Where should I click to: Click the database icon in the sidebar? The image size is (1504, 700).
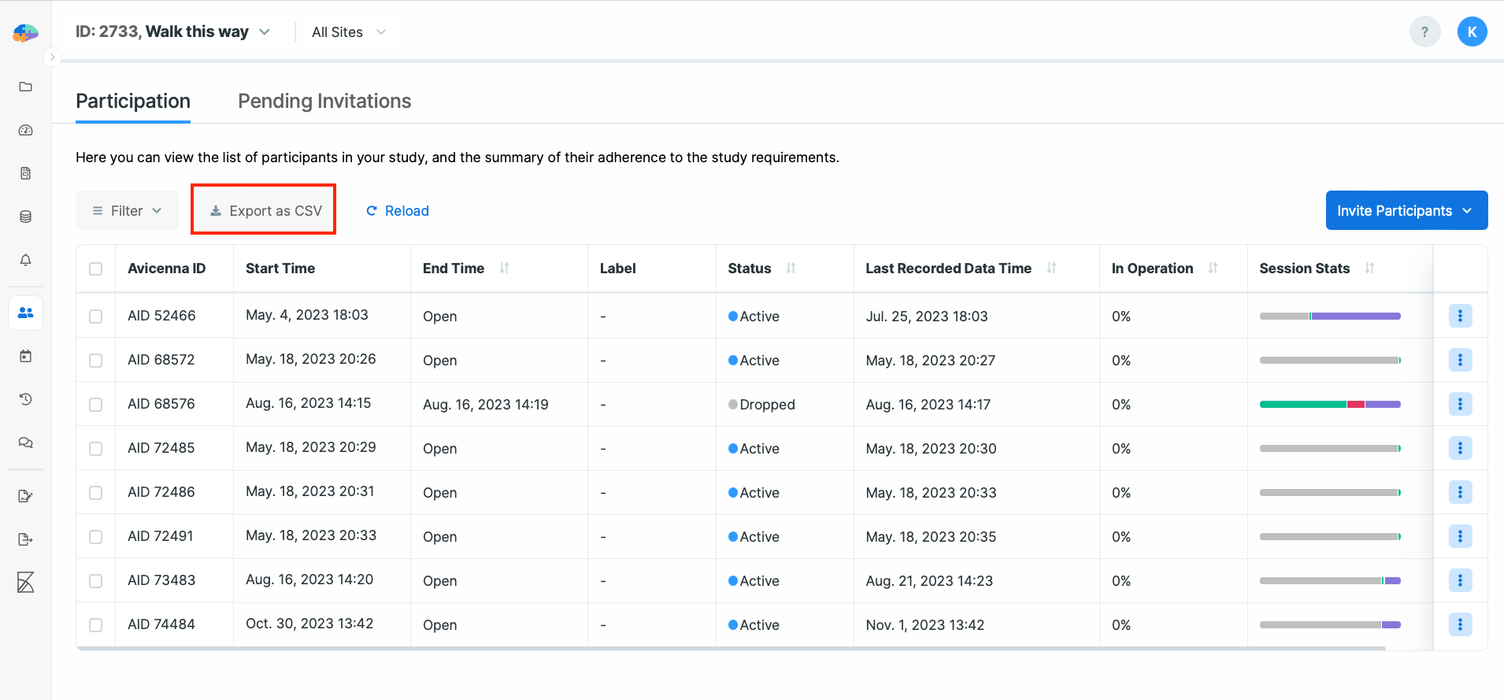25,216
